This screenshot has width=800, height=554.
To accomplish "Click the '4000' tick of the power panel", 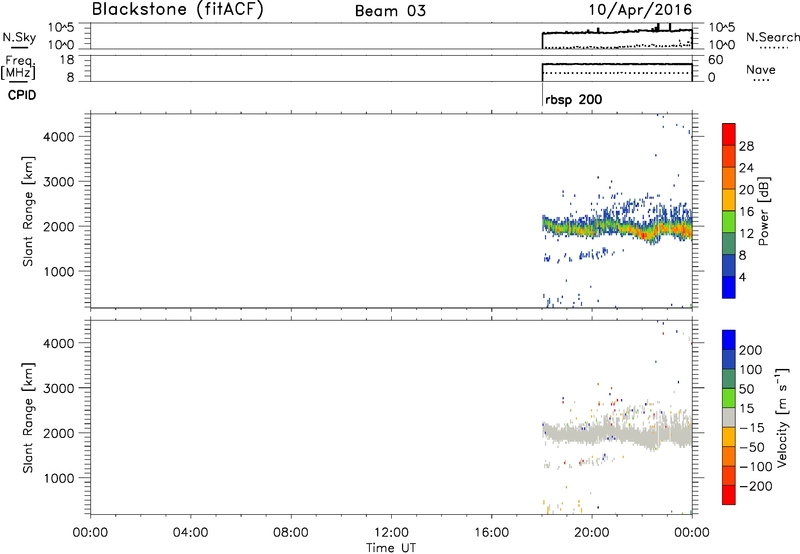I will (59, 137).
